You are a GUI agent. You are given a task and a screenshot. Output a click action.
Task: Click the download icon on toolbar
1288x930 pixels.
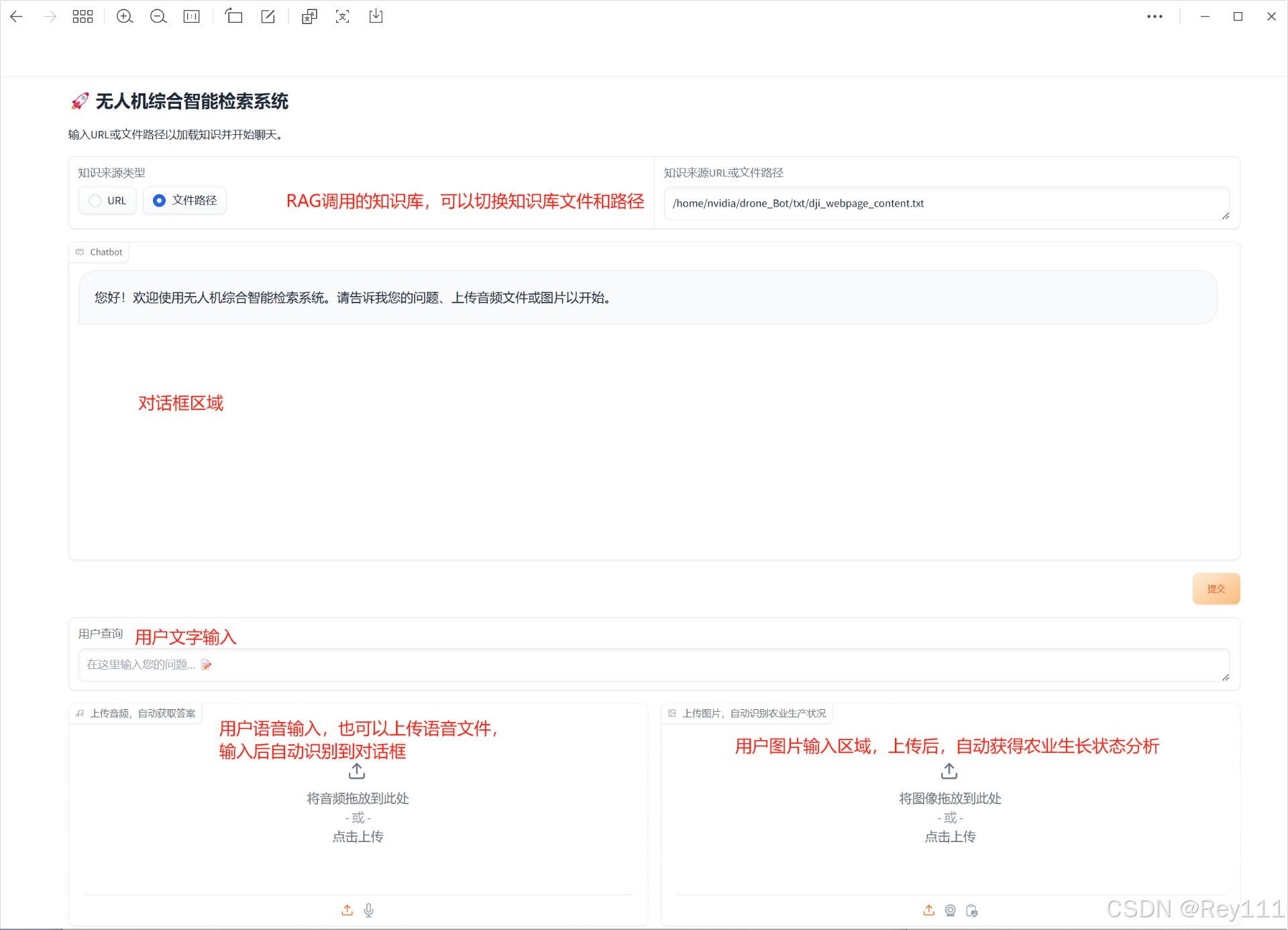pyautogui.click(x=376, y=16)
